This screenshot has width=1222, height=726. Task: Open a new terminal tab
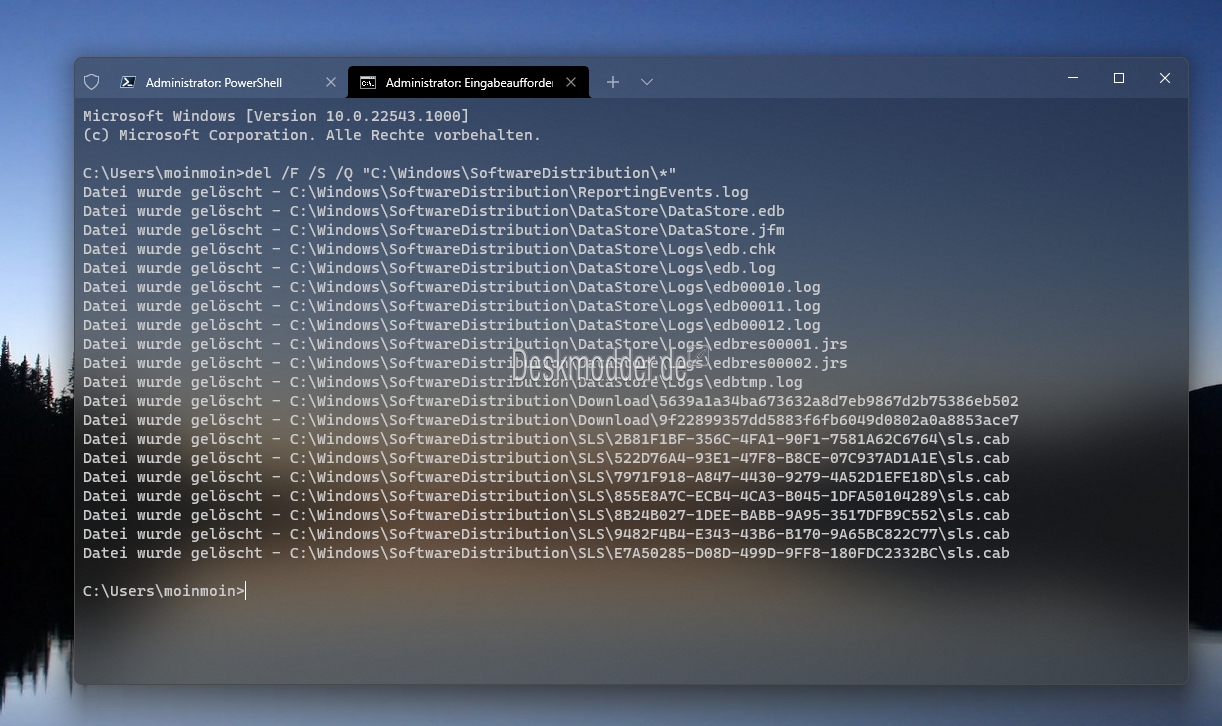613,82
